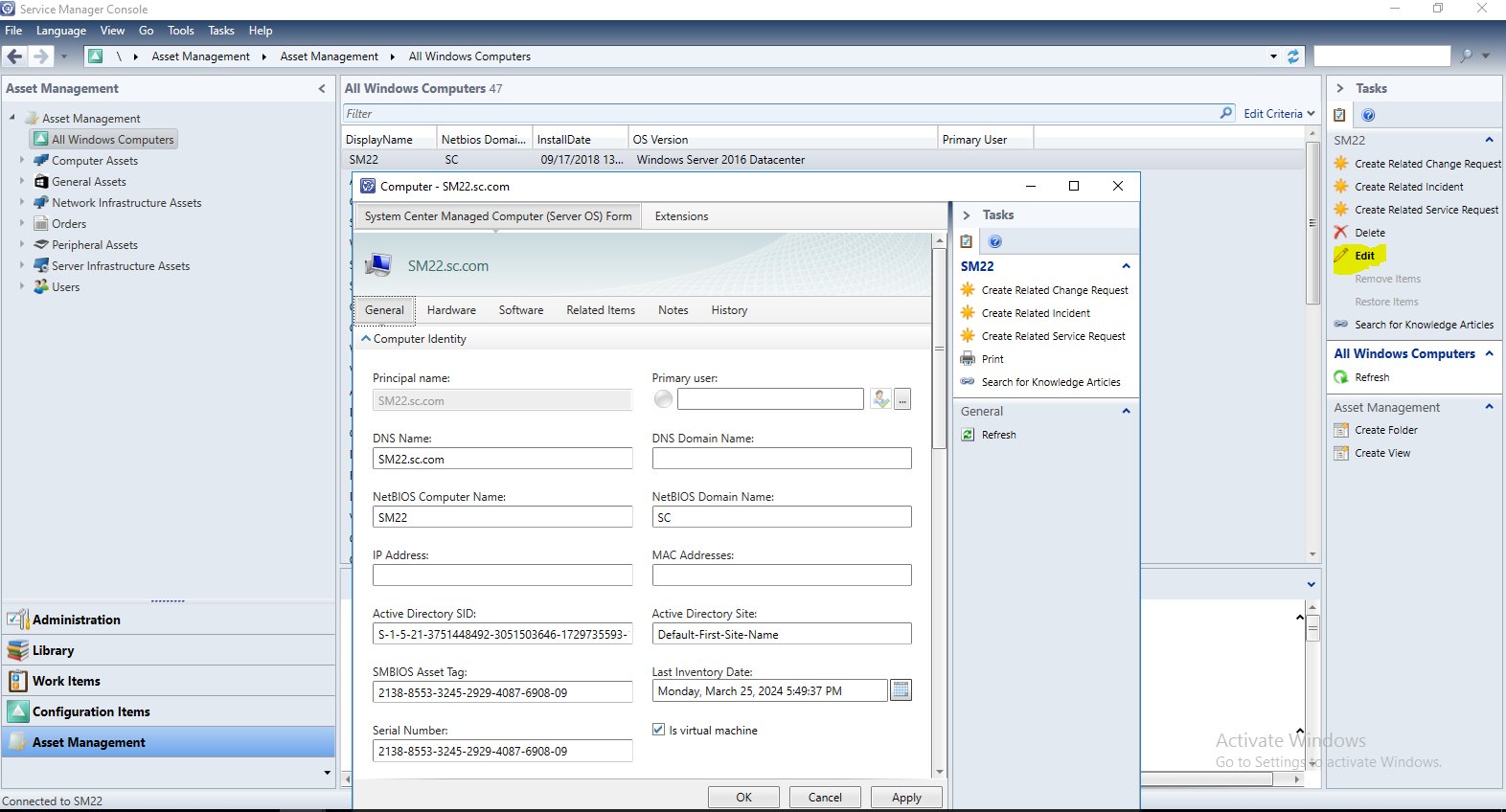Click the IP Address field
Image resolution: width=1506 pixels, height=812 pixels.
pyautogui.click(x=503, y=575)
